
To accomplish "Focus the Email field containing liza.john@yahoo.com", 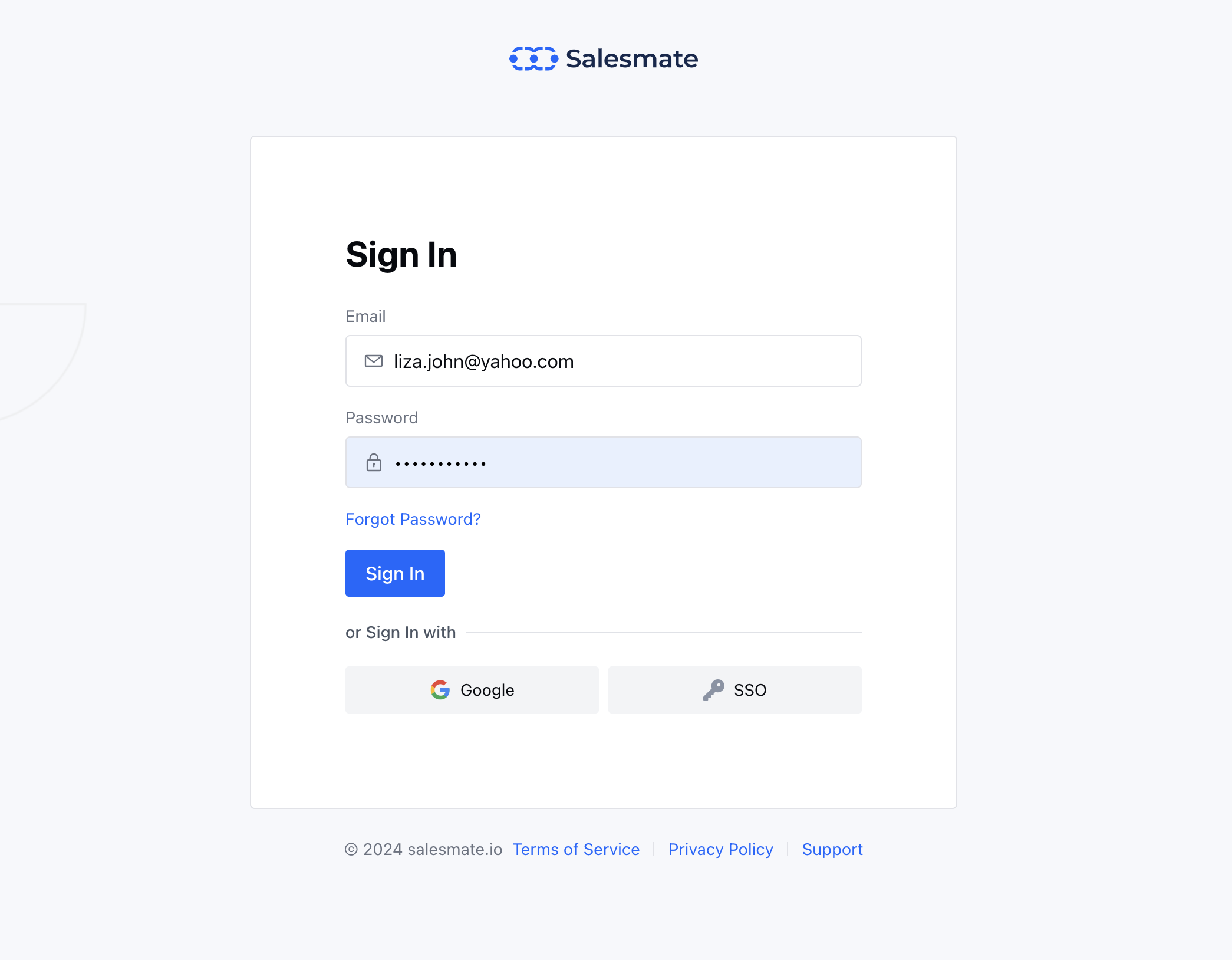I will (604, 361).
